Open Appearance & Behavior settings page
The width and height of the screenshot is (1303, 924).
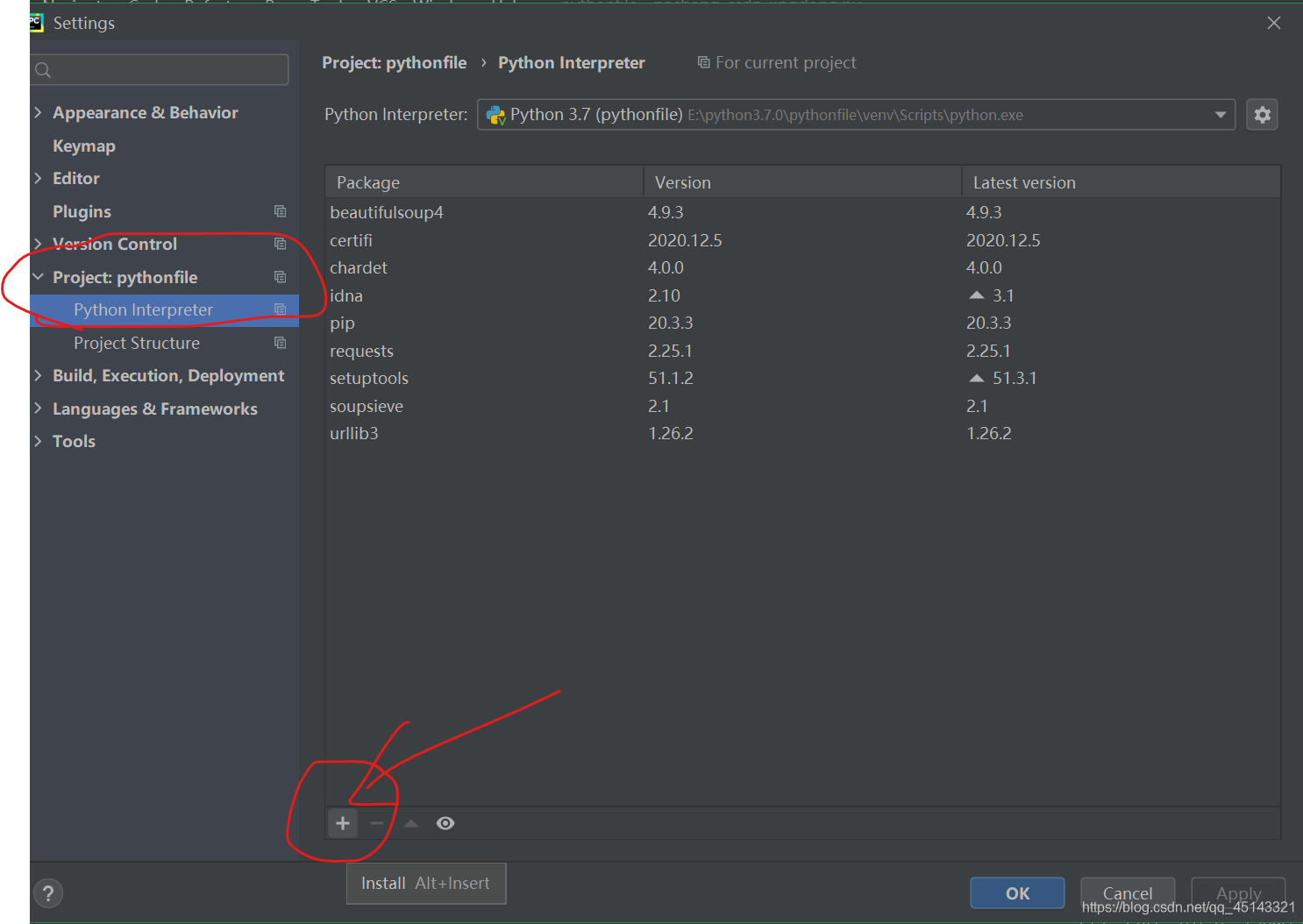click(146, 112)
